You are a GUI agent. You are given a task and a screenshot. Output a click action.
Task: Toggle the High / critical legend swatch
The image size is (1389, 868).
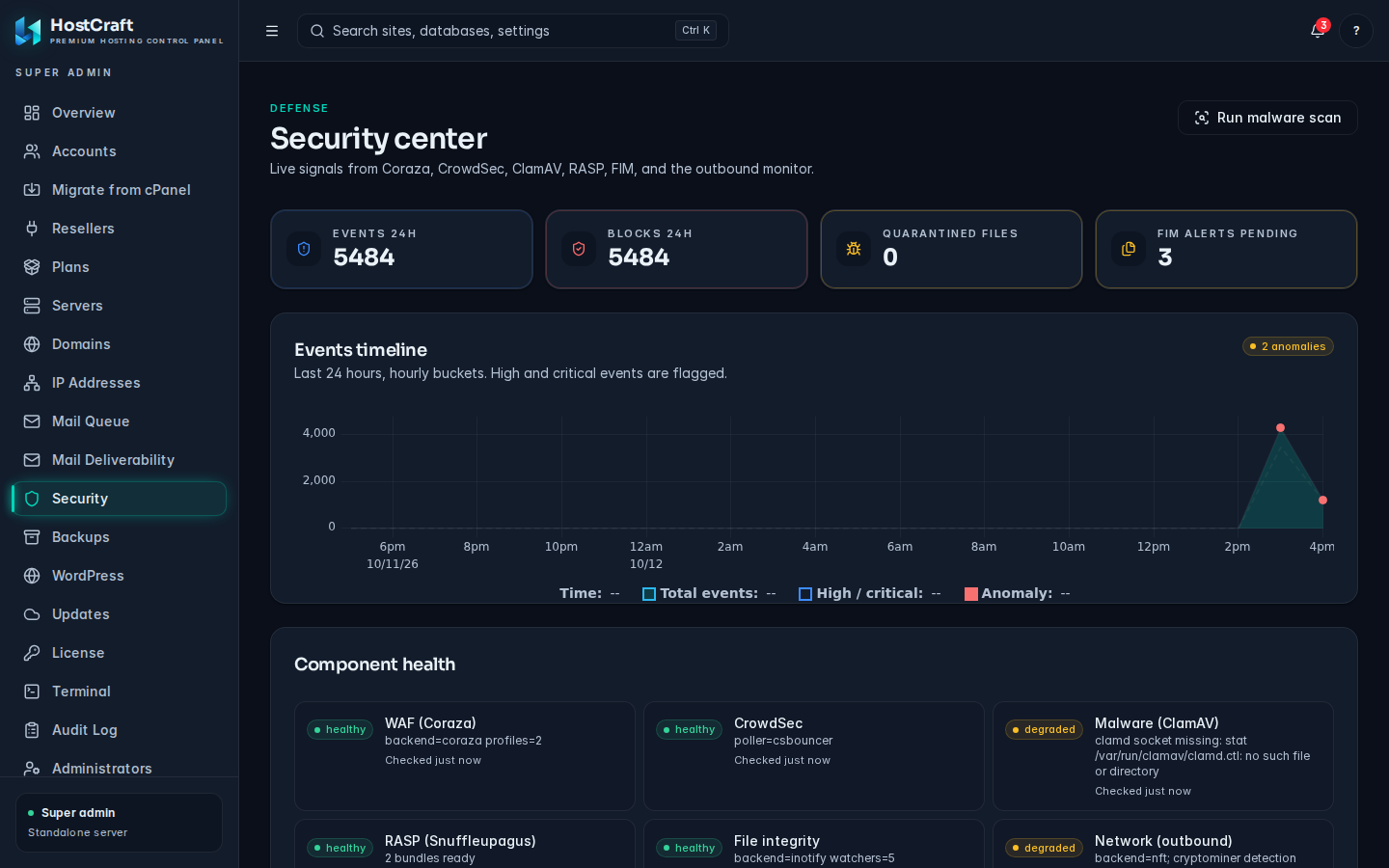[x=805, y=594]
